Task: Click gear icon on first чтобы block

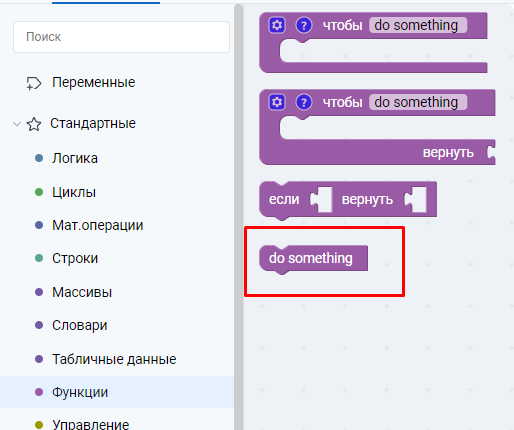Action: point(277,25)
